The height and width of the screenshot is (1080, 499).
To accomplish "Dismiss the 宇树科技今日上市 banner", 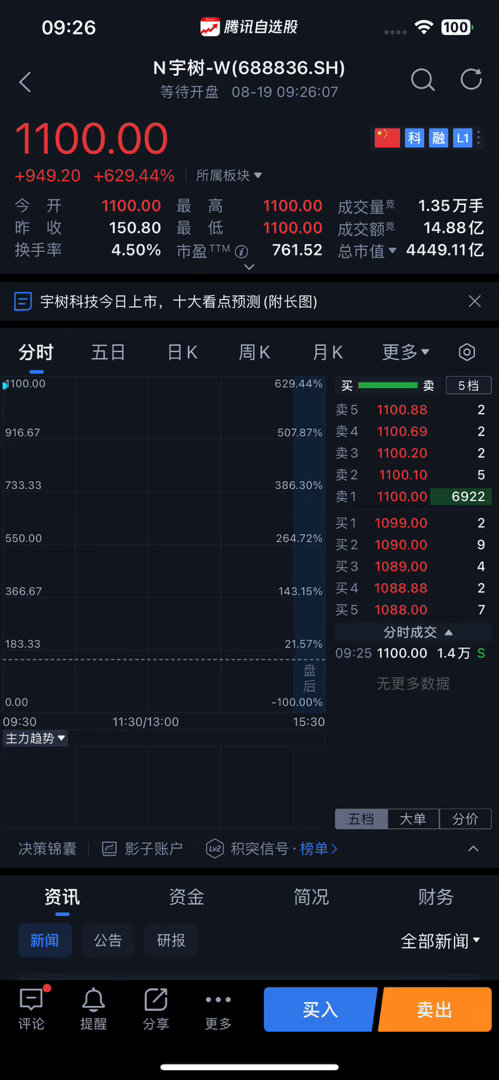I will [474, 301].
